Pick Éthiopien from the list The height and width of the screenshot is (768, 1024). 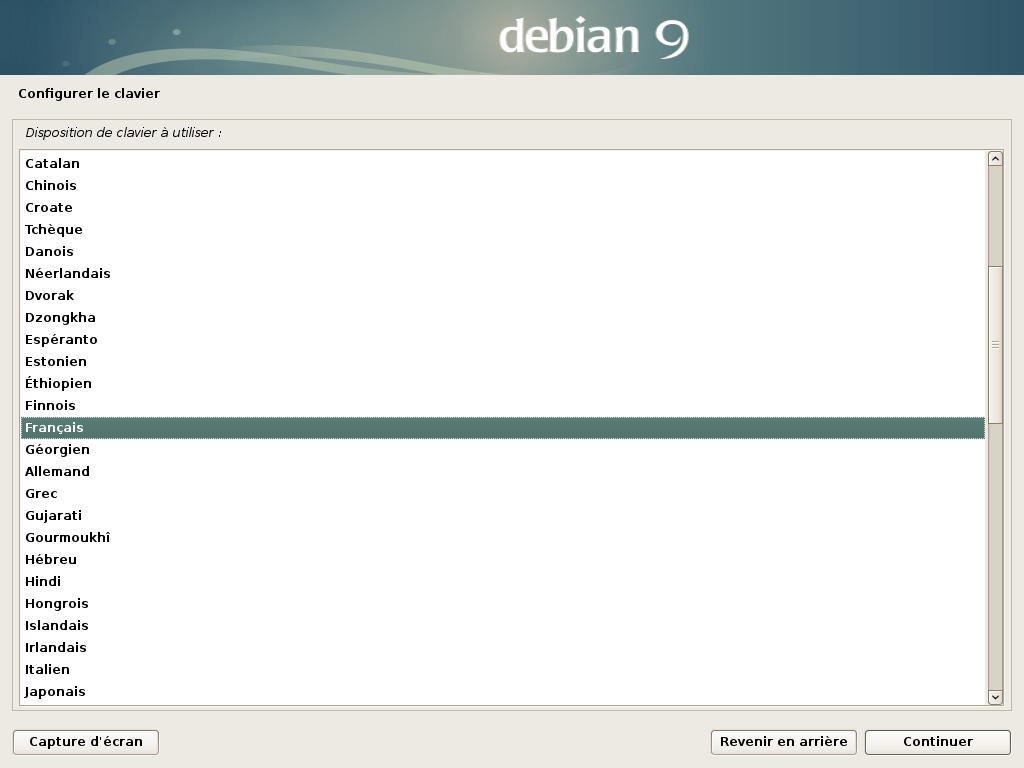click(x=502, y=383)
